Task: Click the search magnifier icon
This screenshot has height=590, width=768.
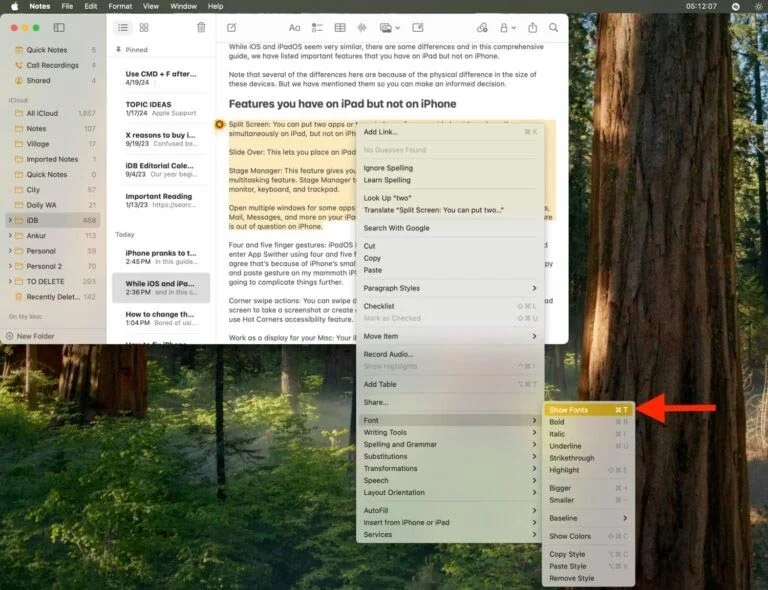Action: pos(553,28)
